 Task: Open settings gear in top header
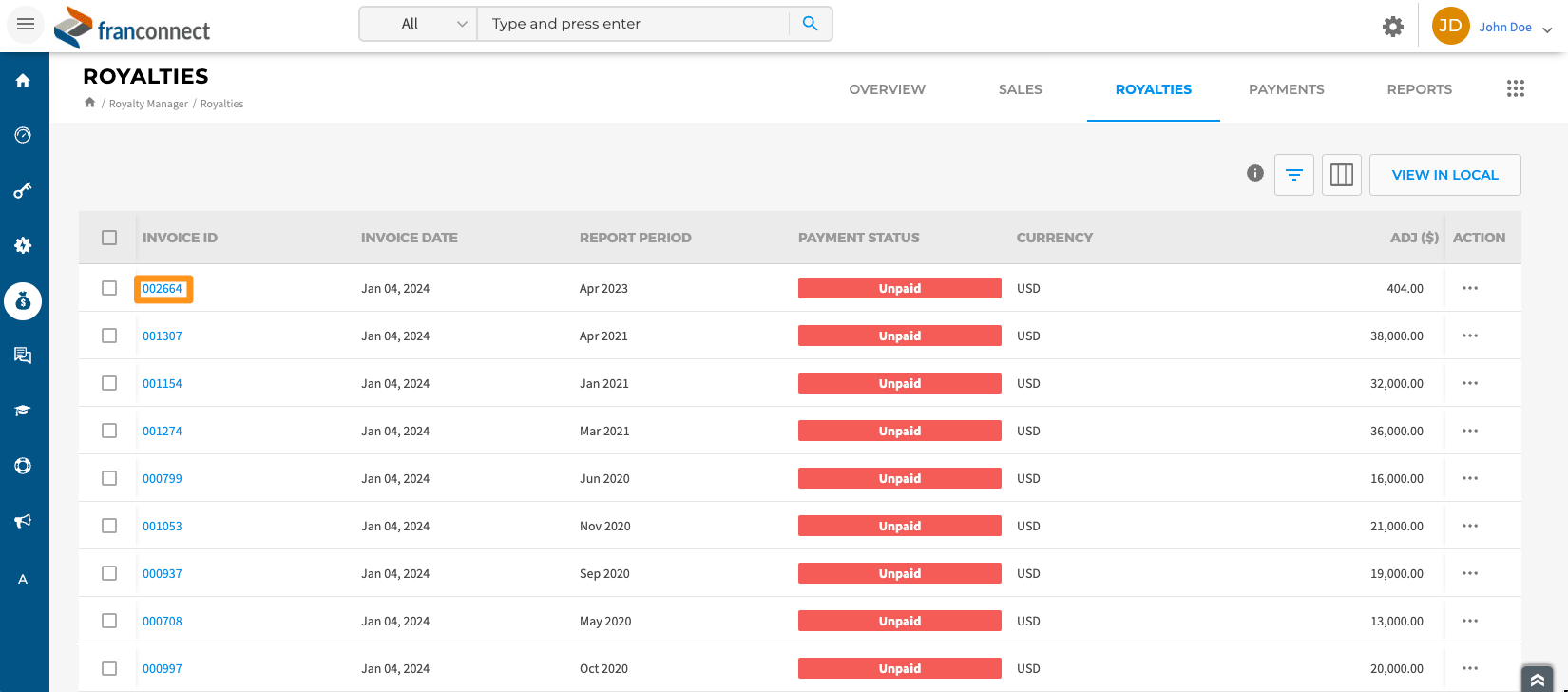(x=1392, y=27)
